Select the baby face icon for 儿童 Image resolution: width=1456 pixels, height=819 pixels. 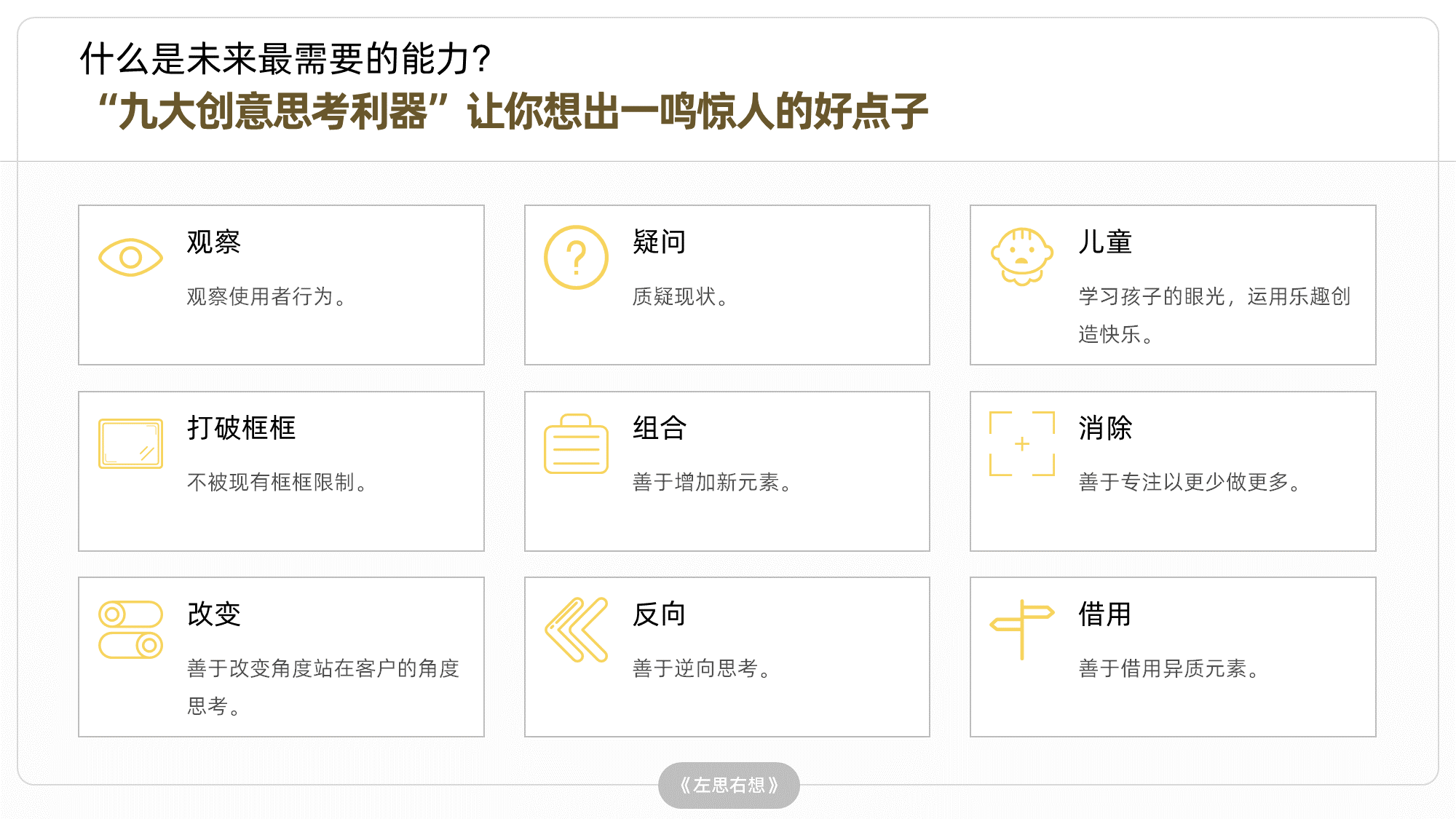pyautogui.click(x=1021, y=256)
